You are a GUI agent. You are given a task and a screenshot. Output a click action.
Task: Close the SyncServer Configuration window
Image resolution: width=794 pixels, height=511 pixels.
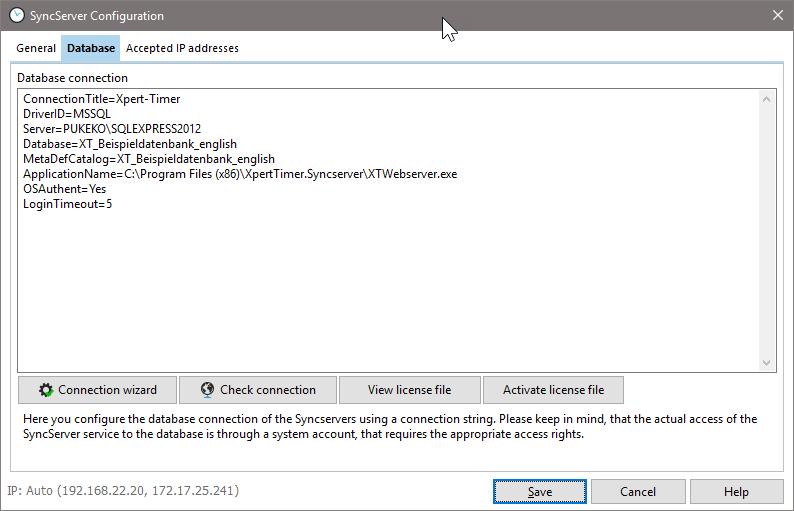778,15
